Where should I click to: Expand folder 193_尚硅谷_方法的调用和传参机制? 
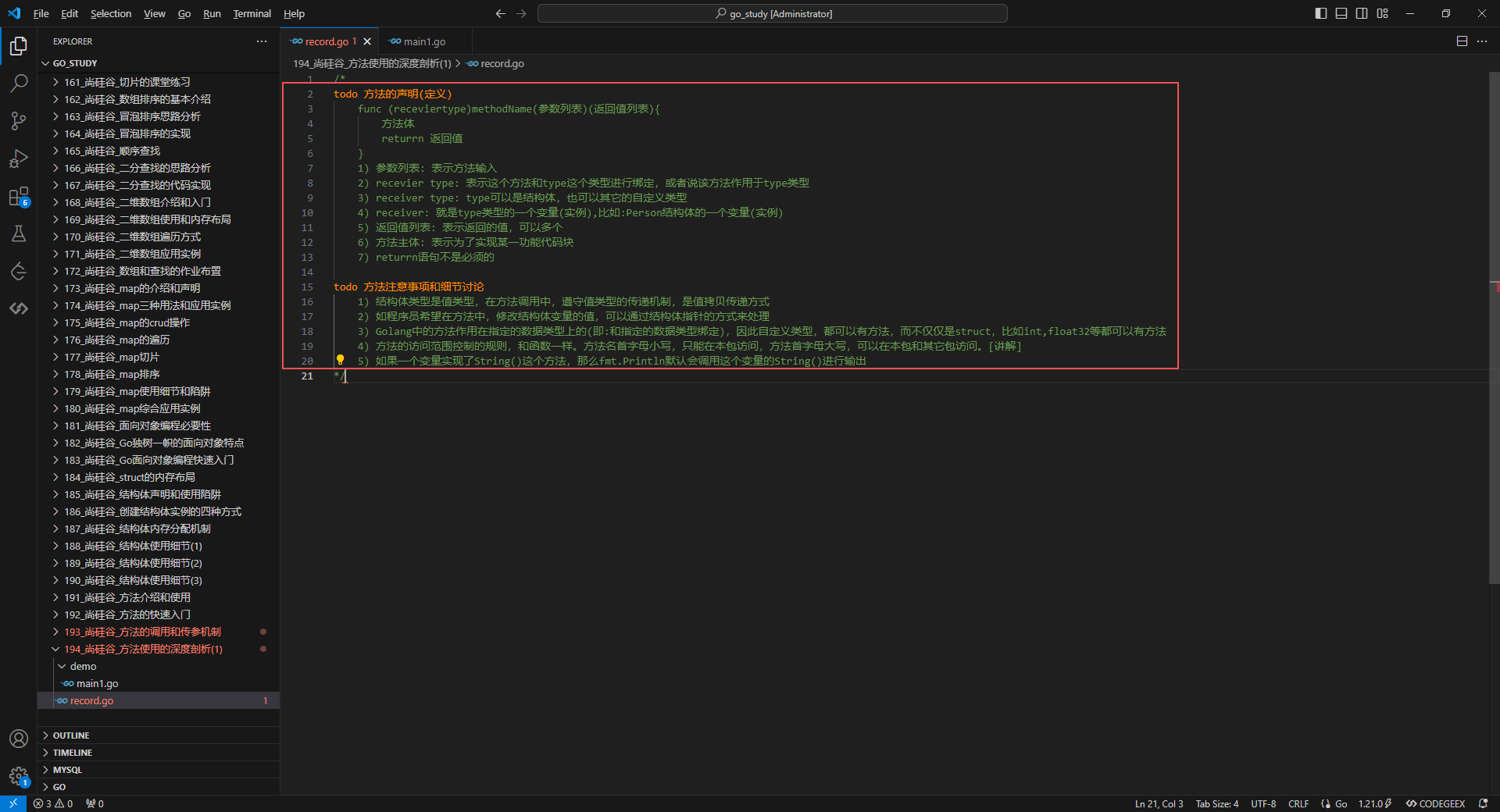(x=159, y=632)
